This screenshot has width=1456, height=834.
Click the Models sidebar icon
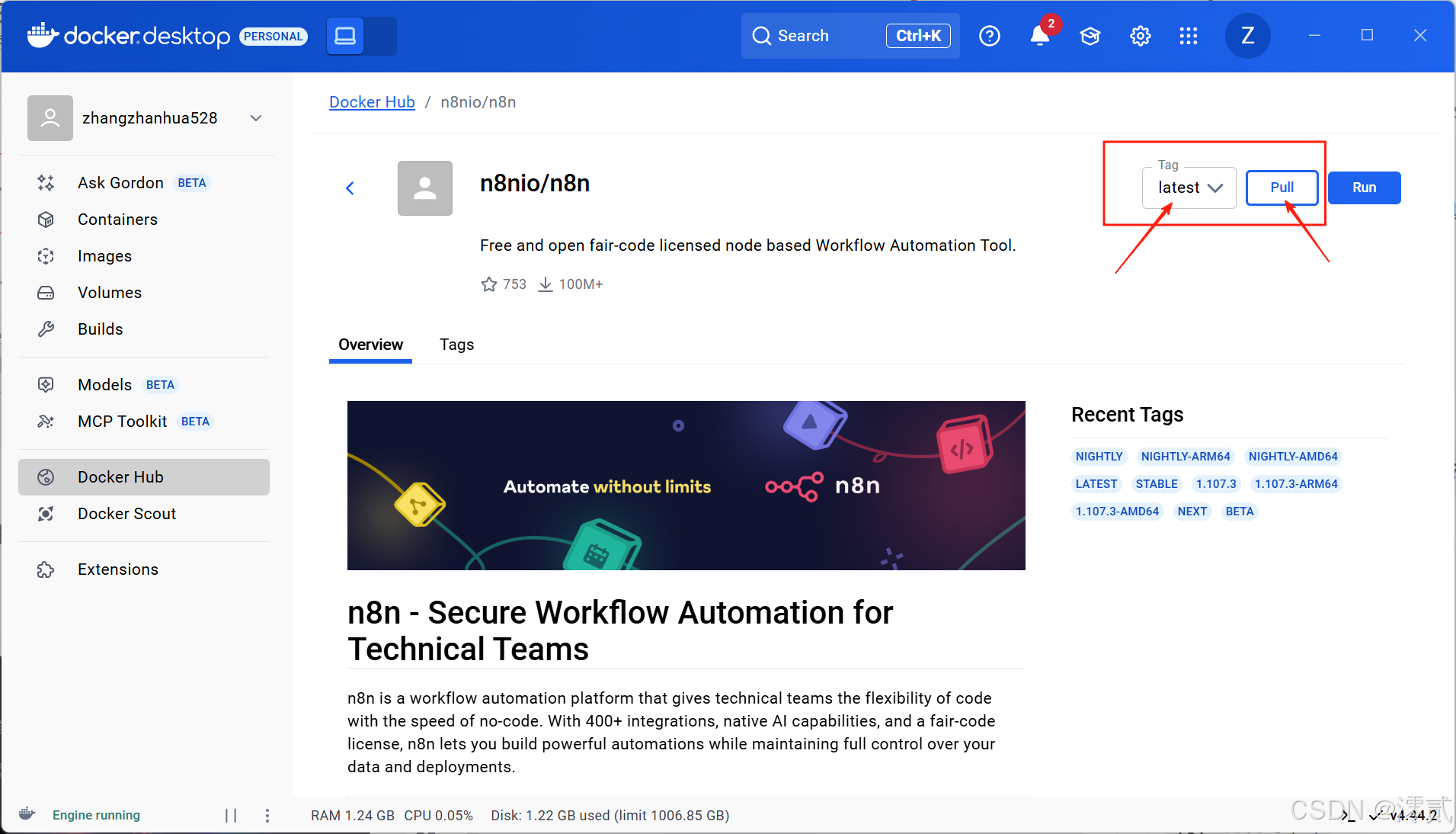46,385
